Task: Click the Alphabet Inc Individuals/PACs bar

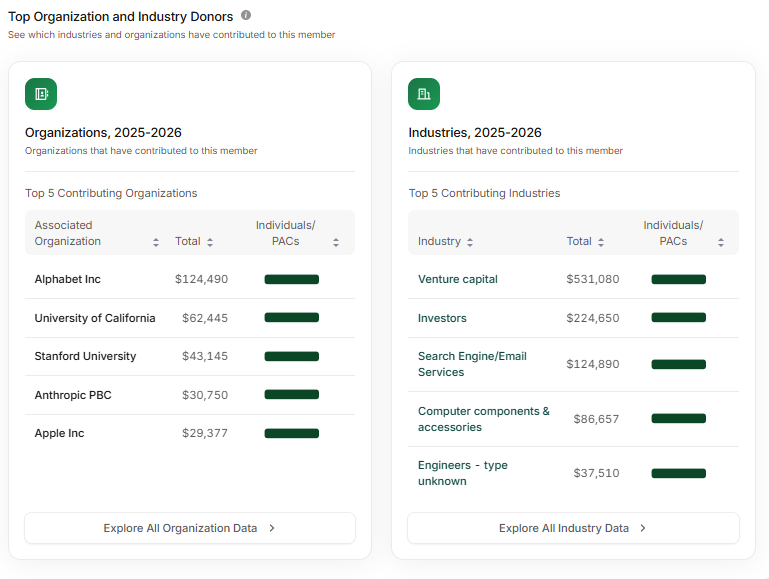Action: (292, 279)
